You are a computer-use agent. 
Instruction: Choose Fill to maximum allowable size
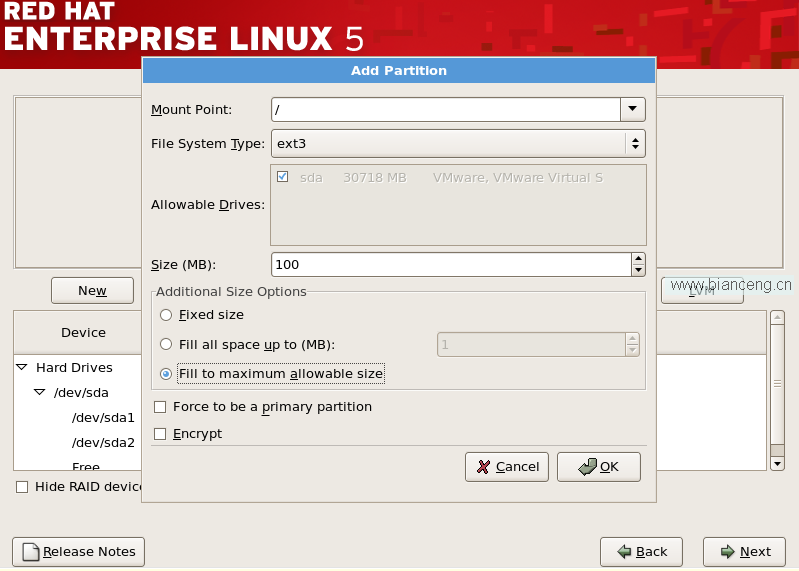click(x=166, y=374)
